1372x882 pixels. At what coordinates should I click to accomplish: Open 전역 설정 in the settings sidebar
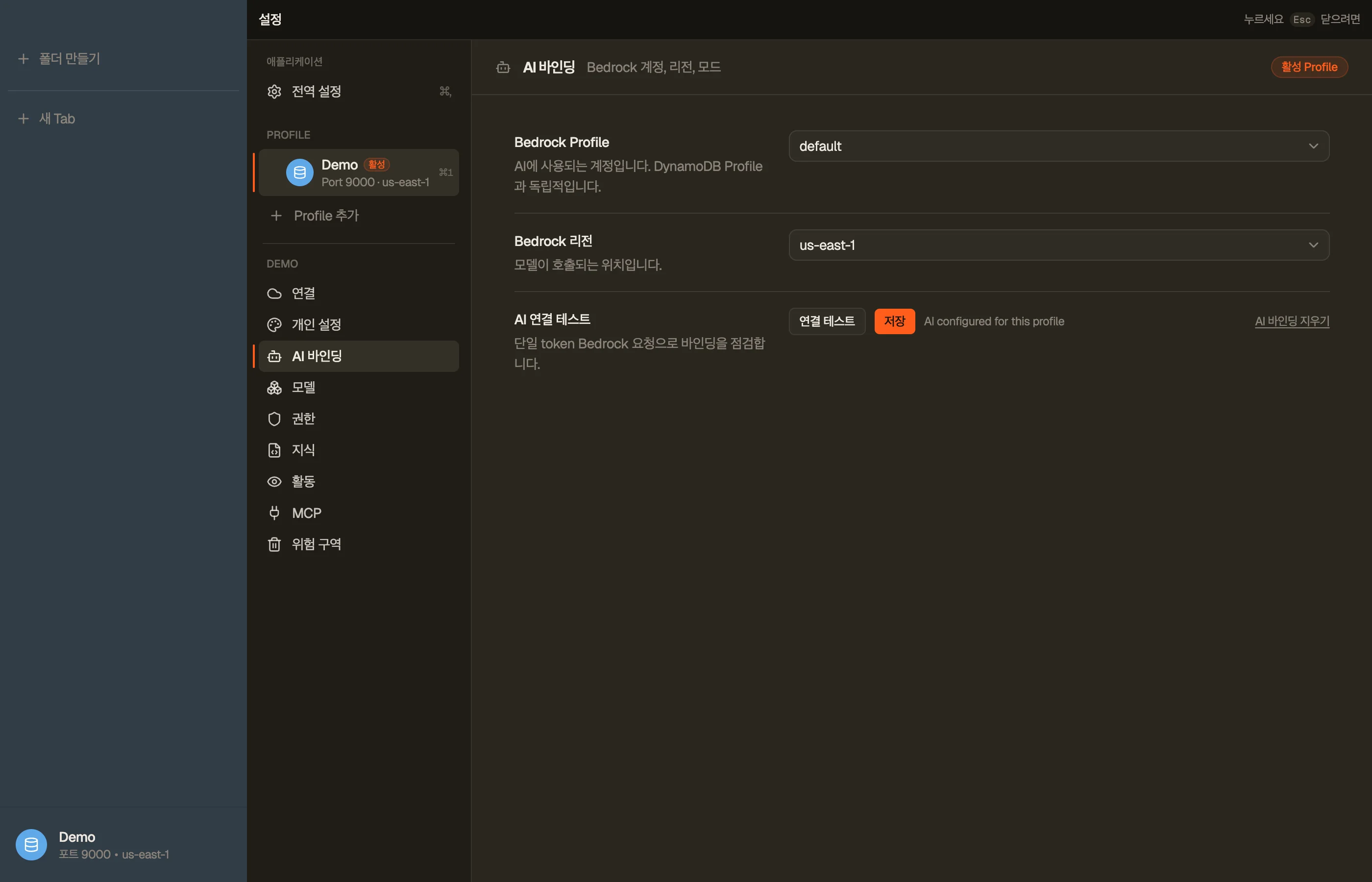coord(359,92)
